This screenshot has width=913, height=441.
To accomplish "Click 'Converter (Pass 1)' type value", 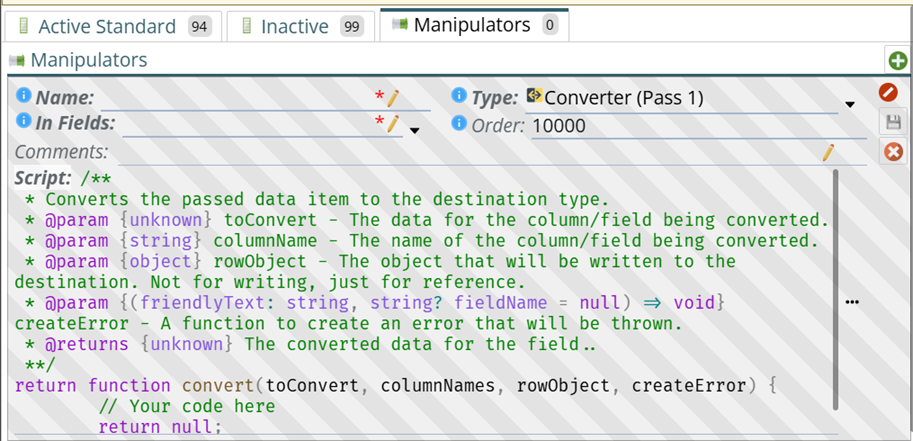I will (x=624, y=98).
